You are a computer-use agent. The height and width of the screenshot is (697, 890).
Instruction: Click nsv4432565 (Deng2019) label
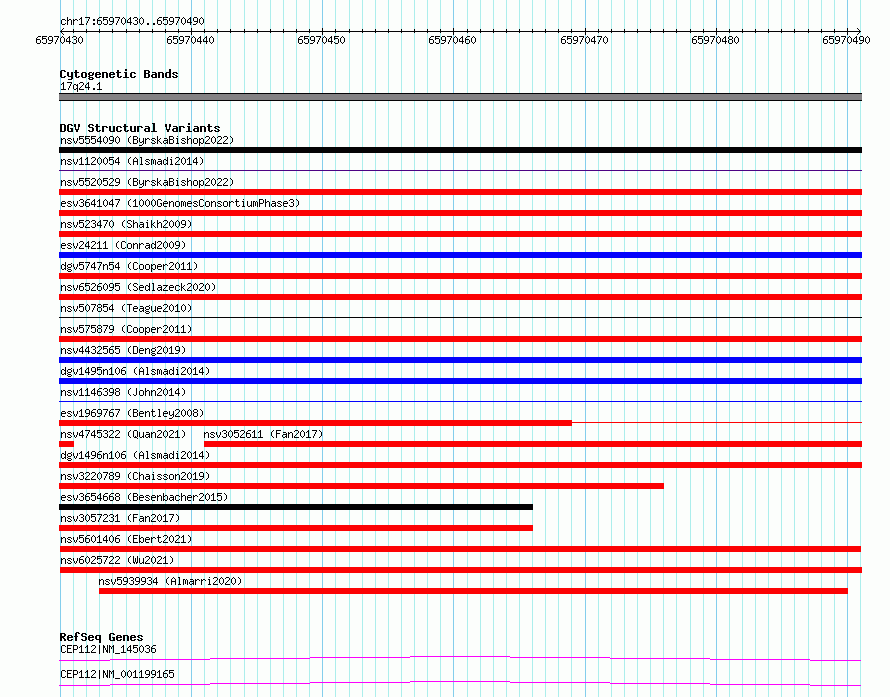(123, 350)
